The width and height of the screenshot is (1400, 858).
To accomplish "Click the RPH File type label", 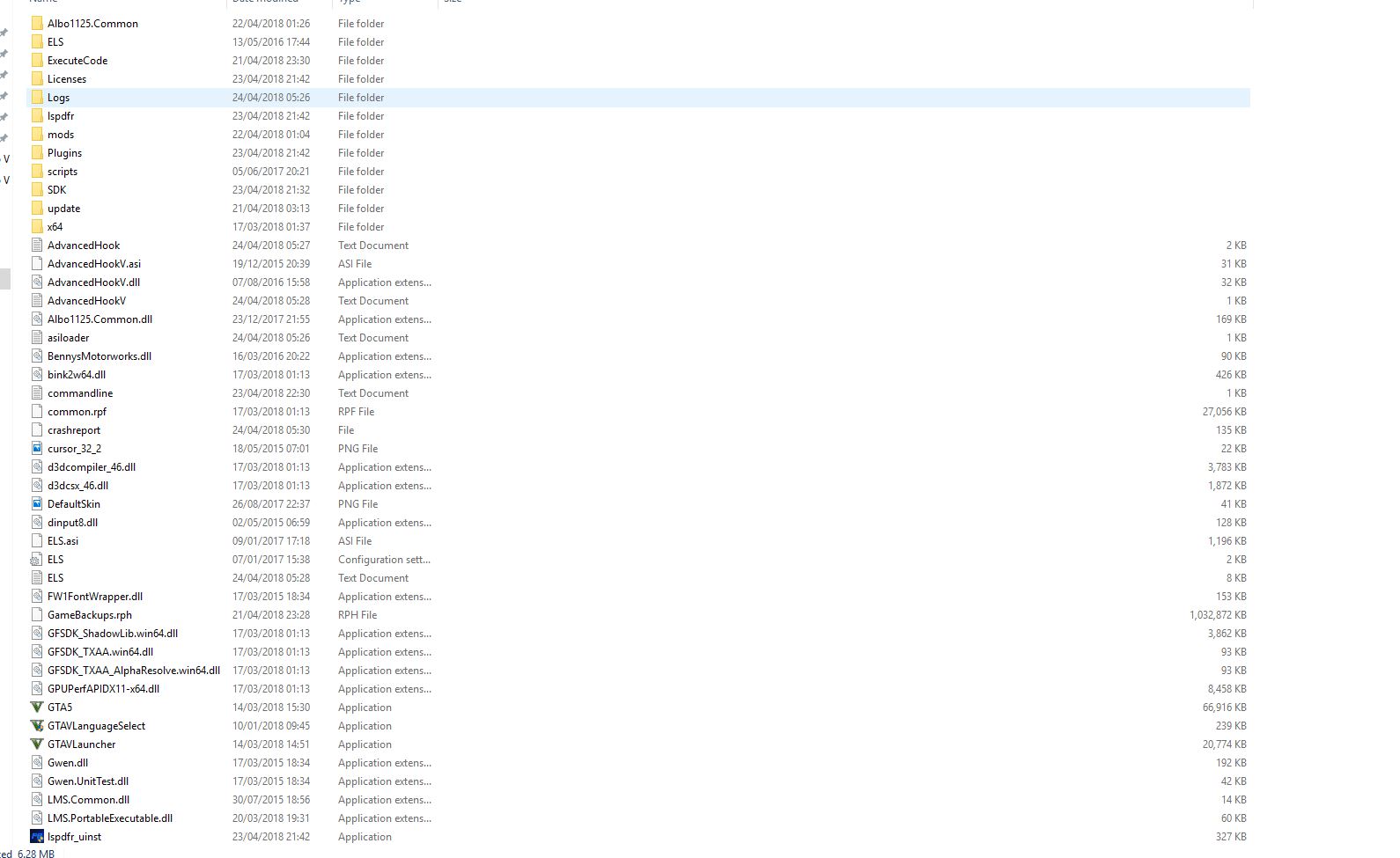I will click(x=357, y=614).
